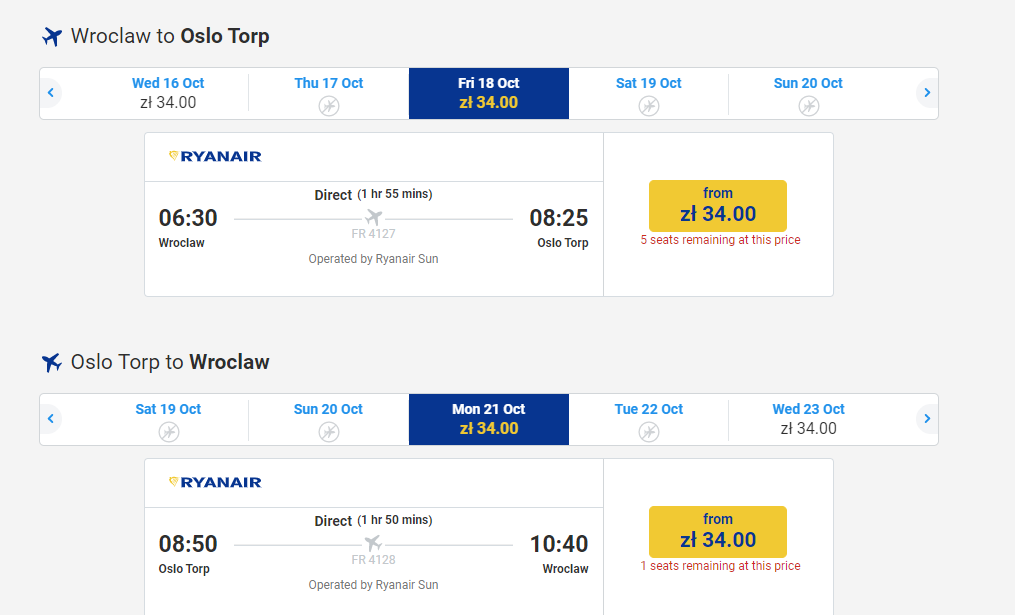The width and height of the screenshot is (1015, 615).
Task: Click the Ryanair logo on outbound flight card
Action: coord(215,156)
